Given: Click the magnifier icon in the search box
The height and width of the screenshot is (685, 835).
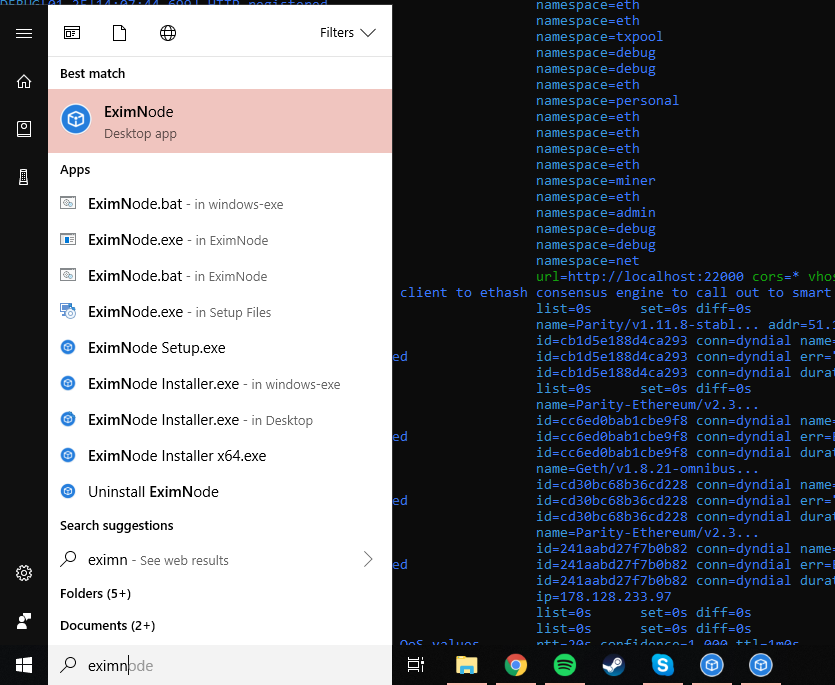Looking at the screenshot, I should 68,665.
